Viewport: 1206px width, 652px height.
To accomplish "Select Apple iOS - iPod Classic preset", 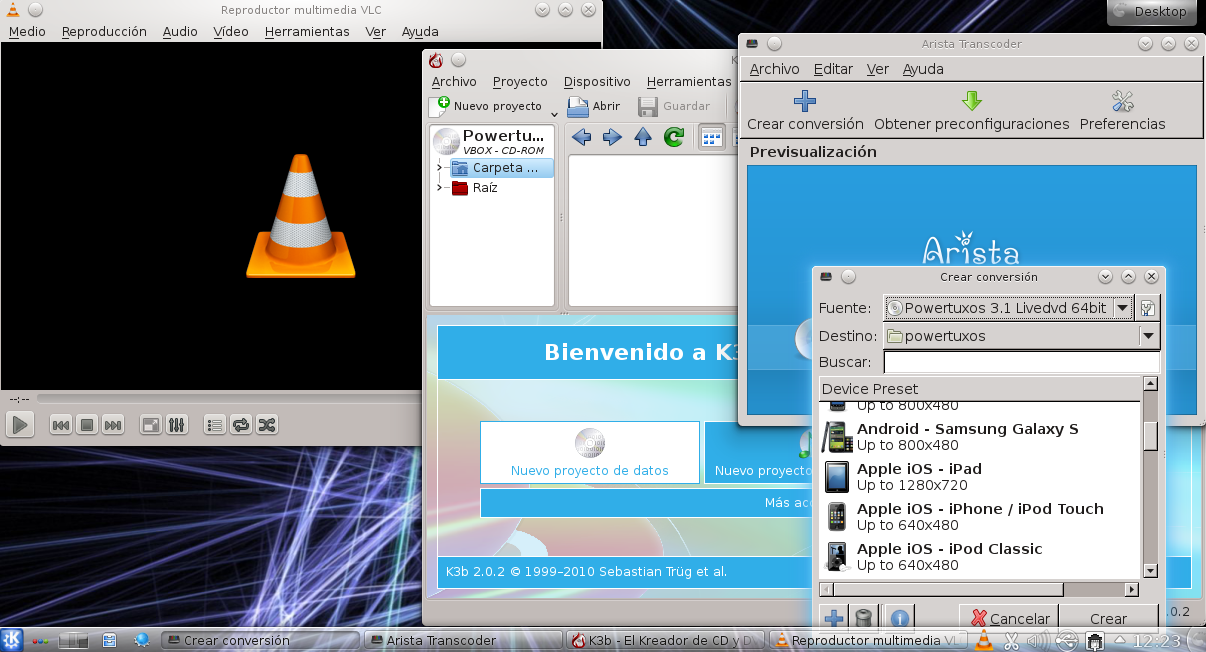I will [x=979, y=557].
